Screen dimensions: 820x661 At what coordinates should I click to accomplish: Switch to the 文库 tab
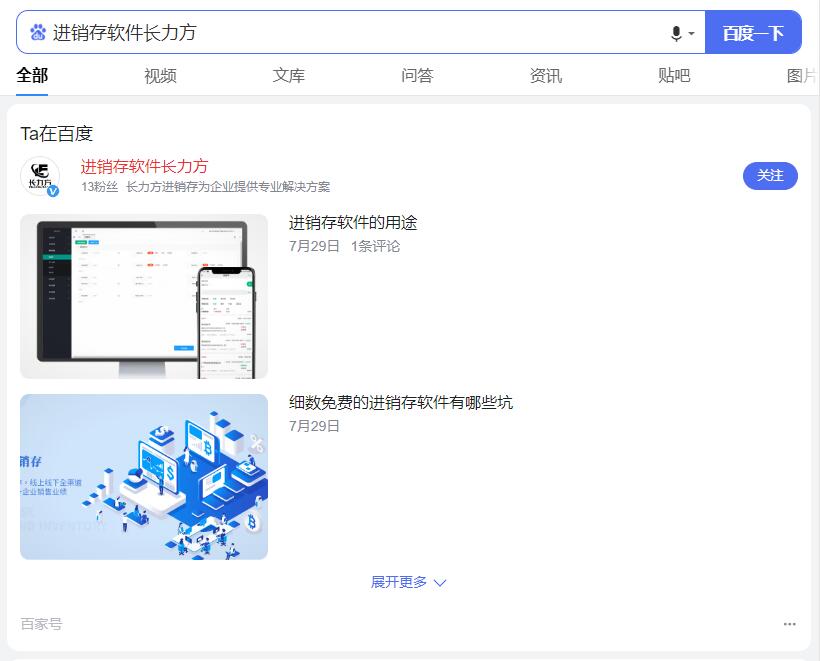click(289, 76)
